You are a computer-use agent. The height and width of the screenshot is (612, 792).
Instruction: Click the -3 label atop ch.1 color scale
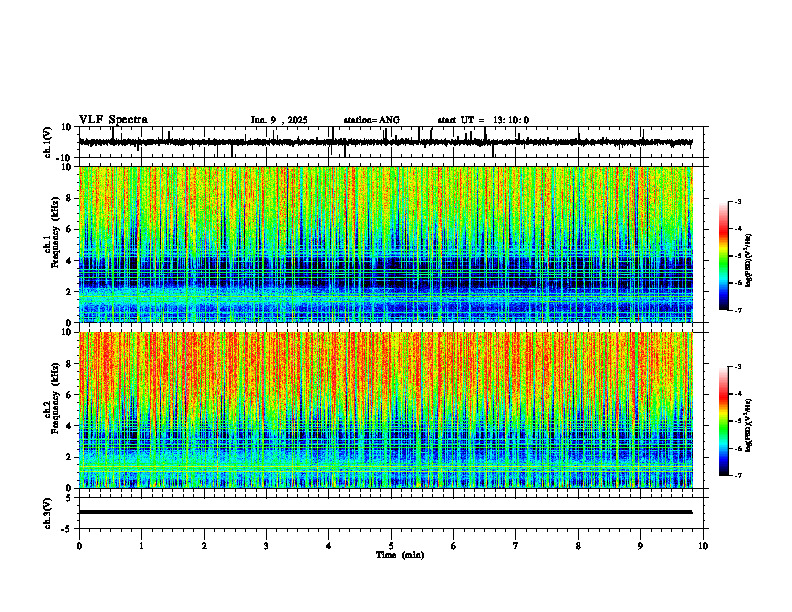click(738, 201)
